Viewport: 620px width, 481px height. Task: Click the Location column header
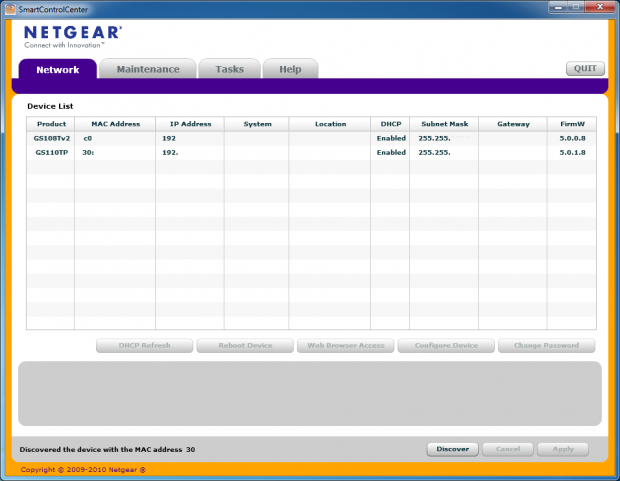click(330, 124)
